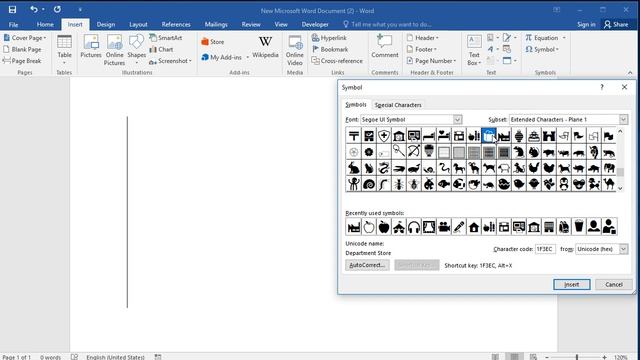The width and height of the screenshot is (640, 360).
Task: Open the Footer dropdown menu
Action: point(422,49)
